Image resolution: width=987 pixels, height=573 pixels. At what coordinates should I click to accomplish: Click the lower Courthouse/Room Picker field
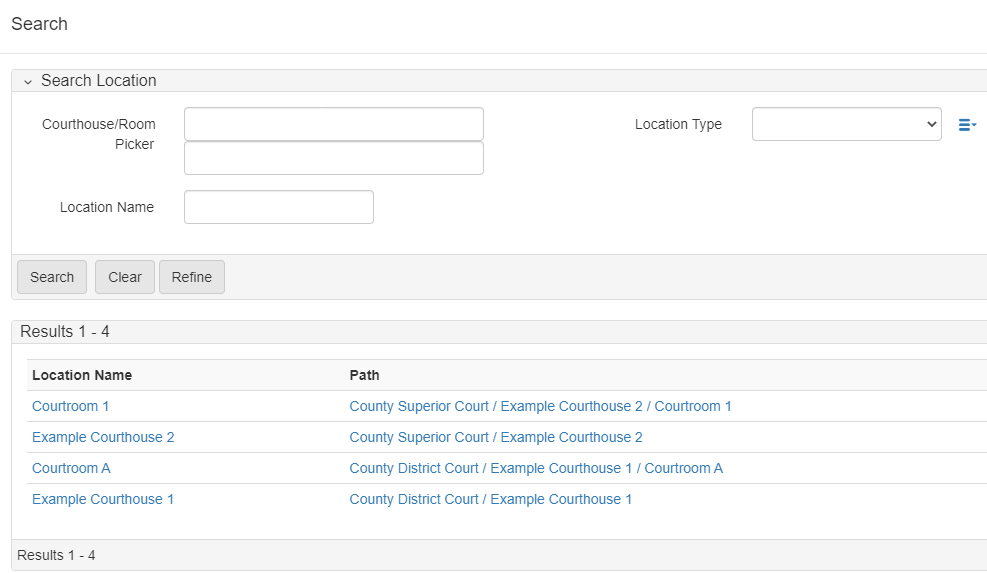[333, 158]
